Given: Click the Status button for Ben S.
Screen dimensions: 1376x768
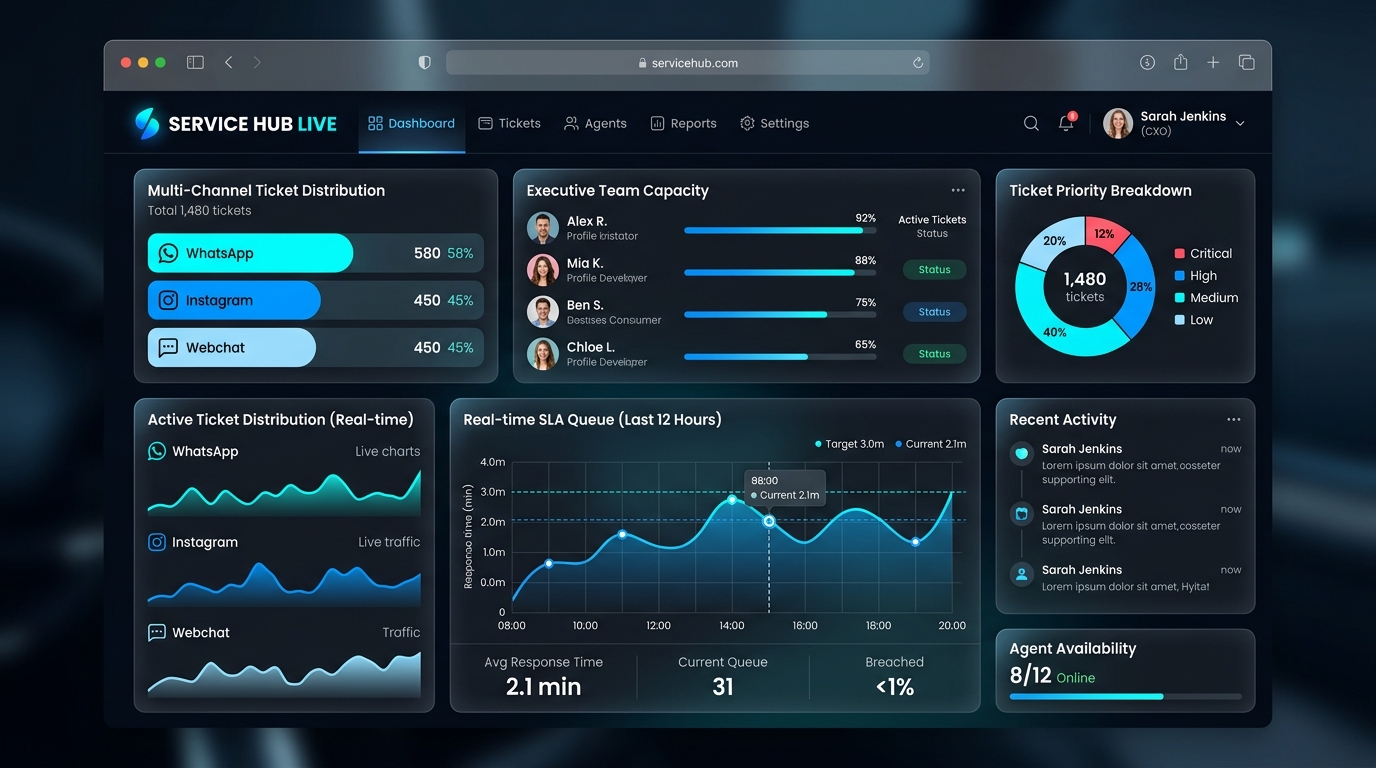Looking at the screenshot, I should [934, 312].
